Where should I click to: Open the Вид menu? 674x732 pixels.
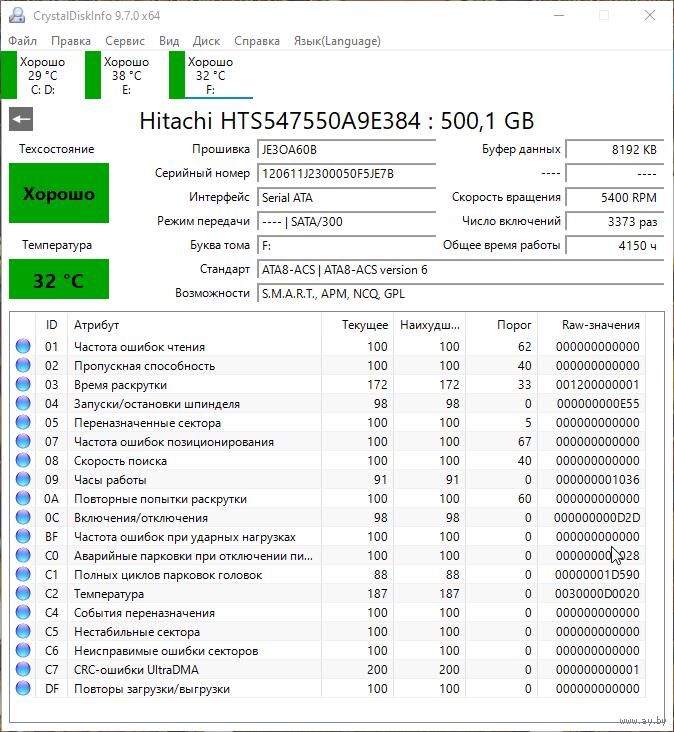(168, 41)
